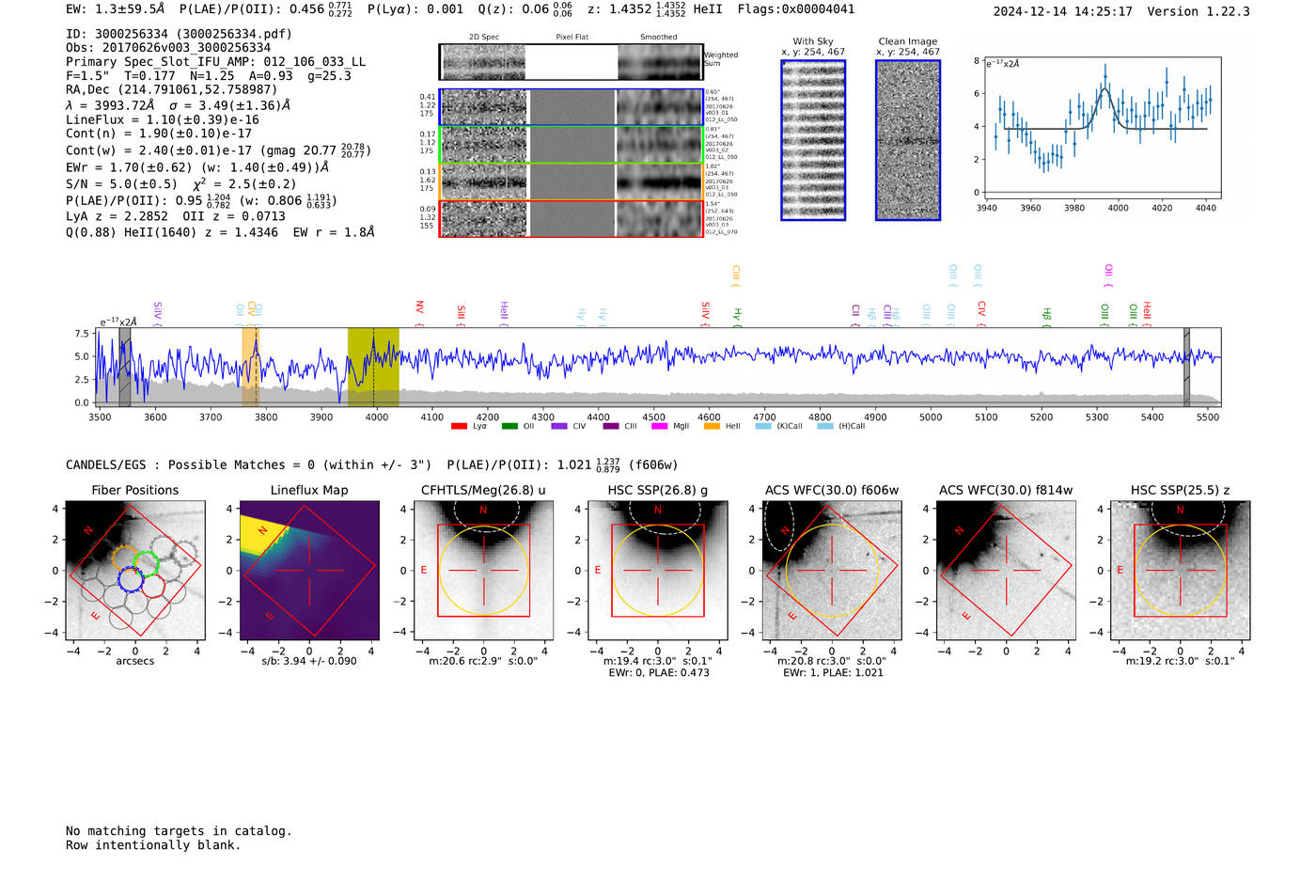Open the Fiber Positions image
1316x896 pixels.
(x=135, y=570)
